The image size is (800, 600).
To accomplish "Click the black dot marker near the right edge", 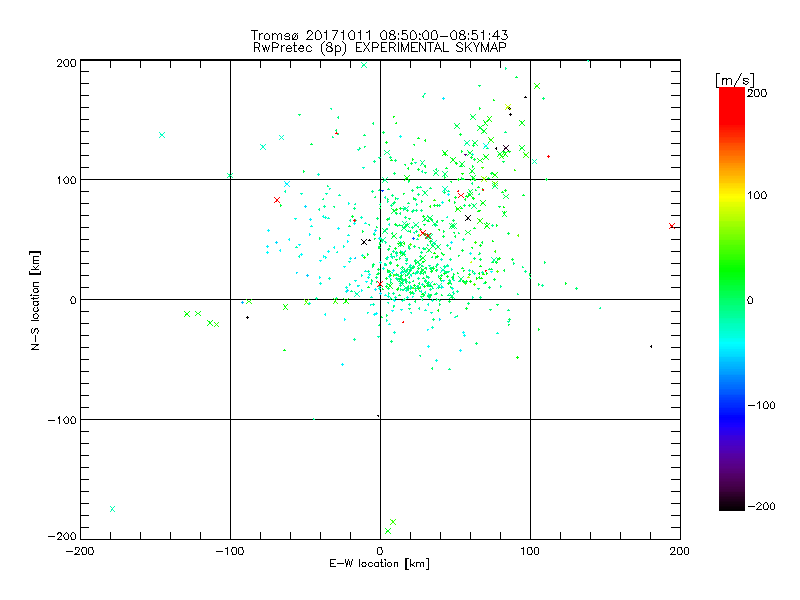I will [x=651, y=346].
